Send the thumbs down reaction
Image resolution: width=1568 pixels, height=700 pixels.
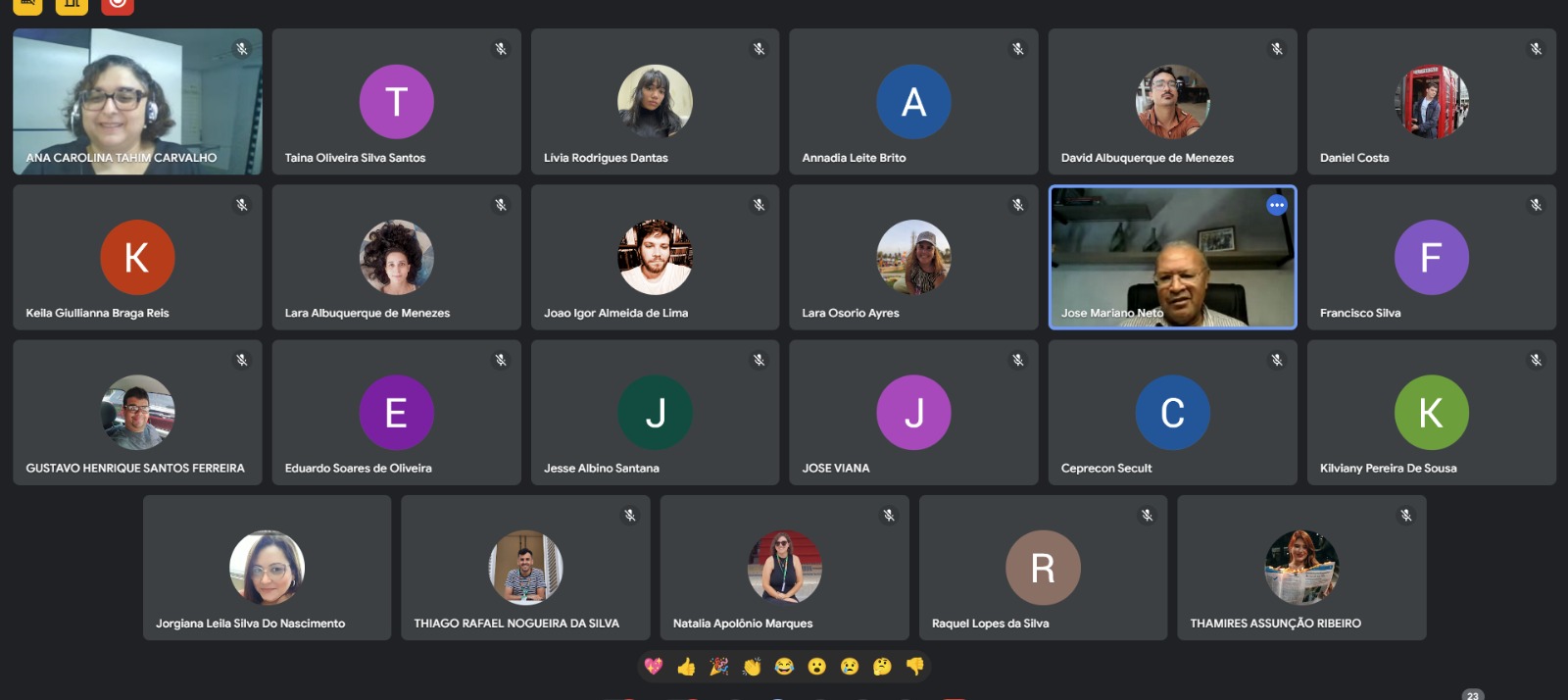pos(915,667)
